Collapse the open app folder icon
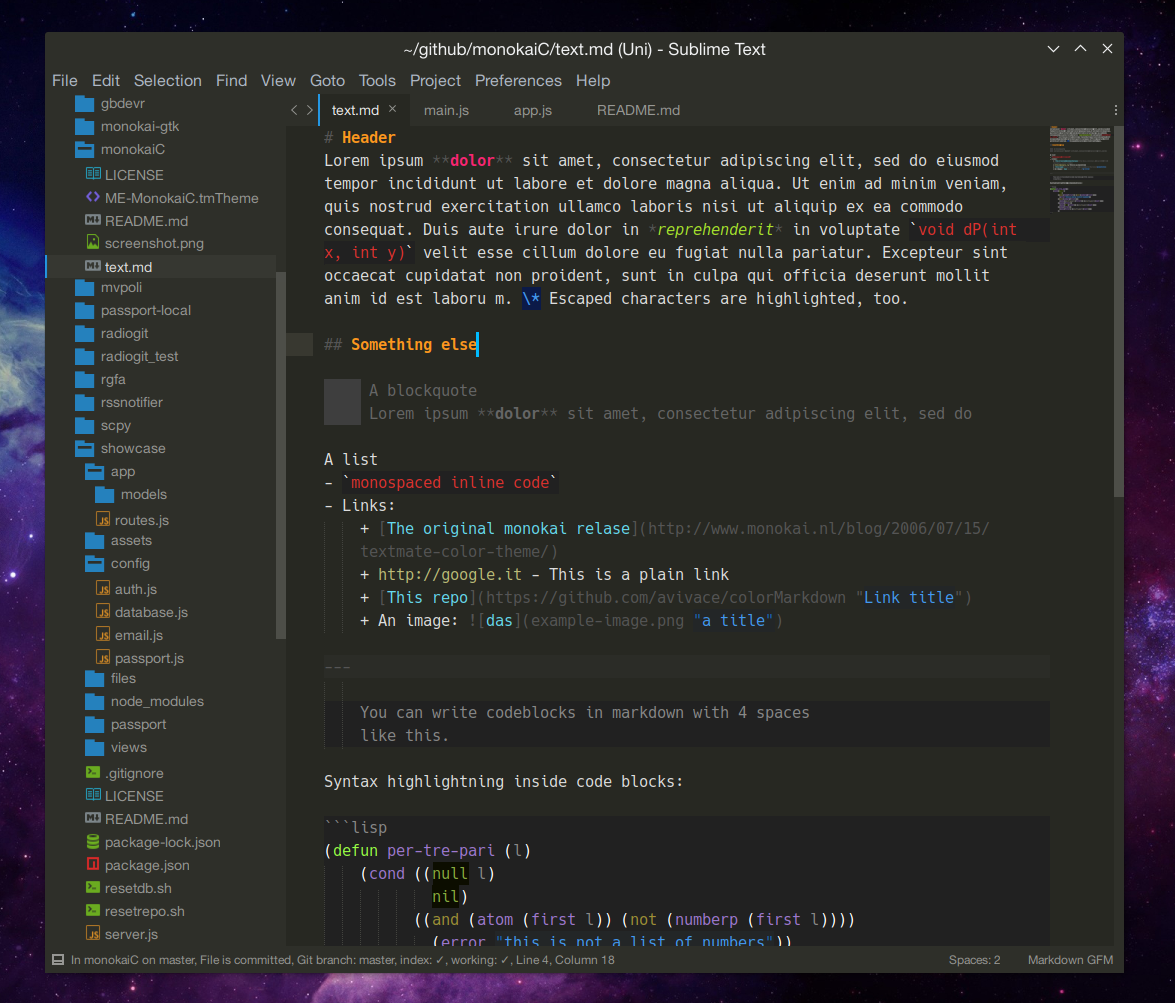Viewport: 1175px width, 1003px height. pos(94,472)
